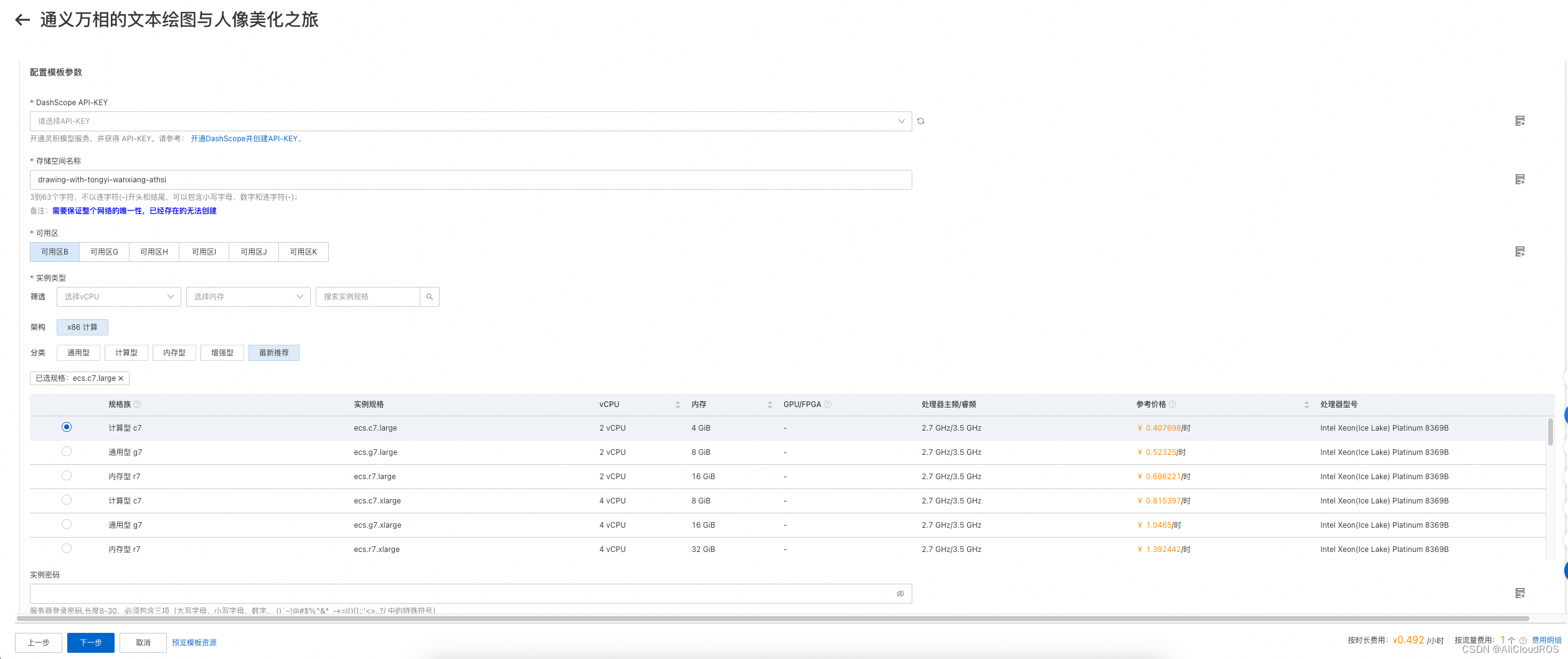Viewport: 1568px width, 659px height.
Task: Select the ecs.g7.large radio button
Action: (67, 451)
